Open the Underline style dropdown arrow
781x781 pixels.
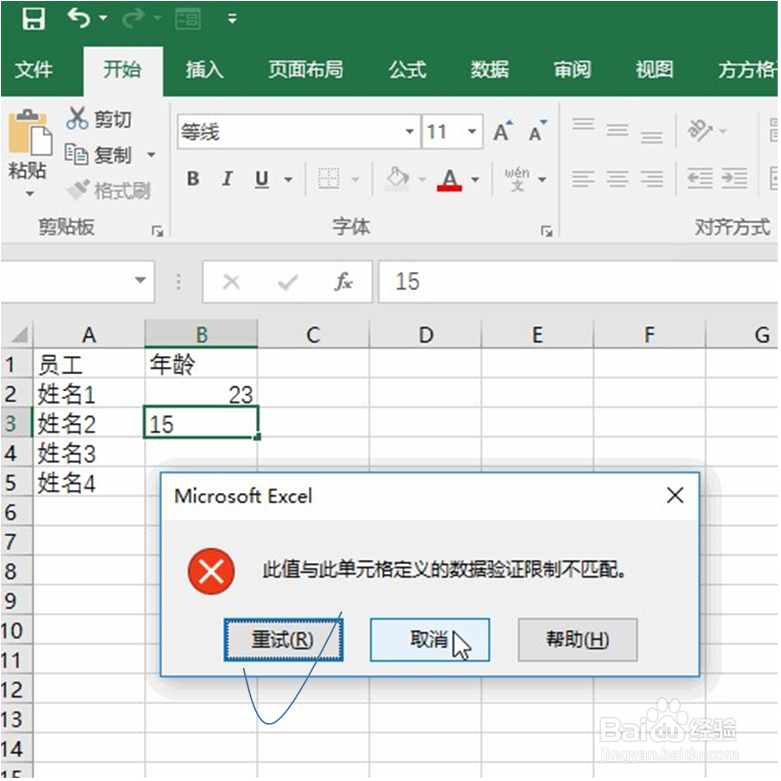288,179
